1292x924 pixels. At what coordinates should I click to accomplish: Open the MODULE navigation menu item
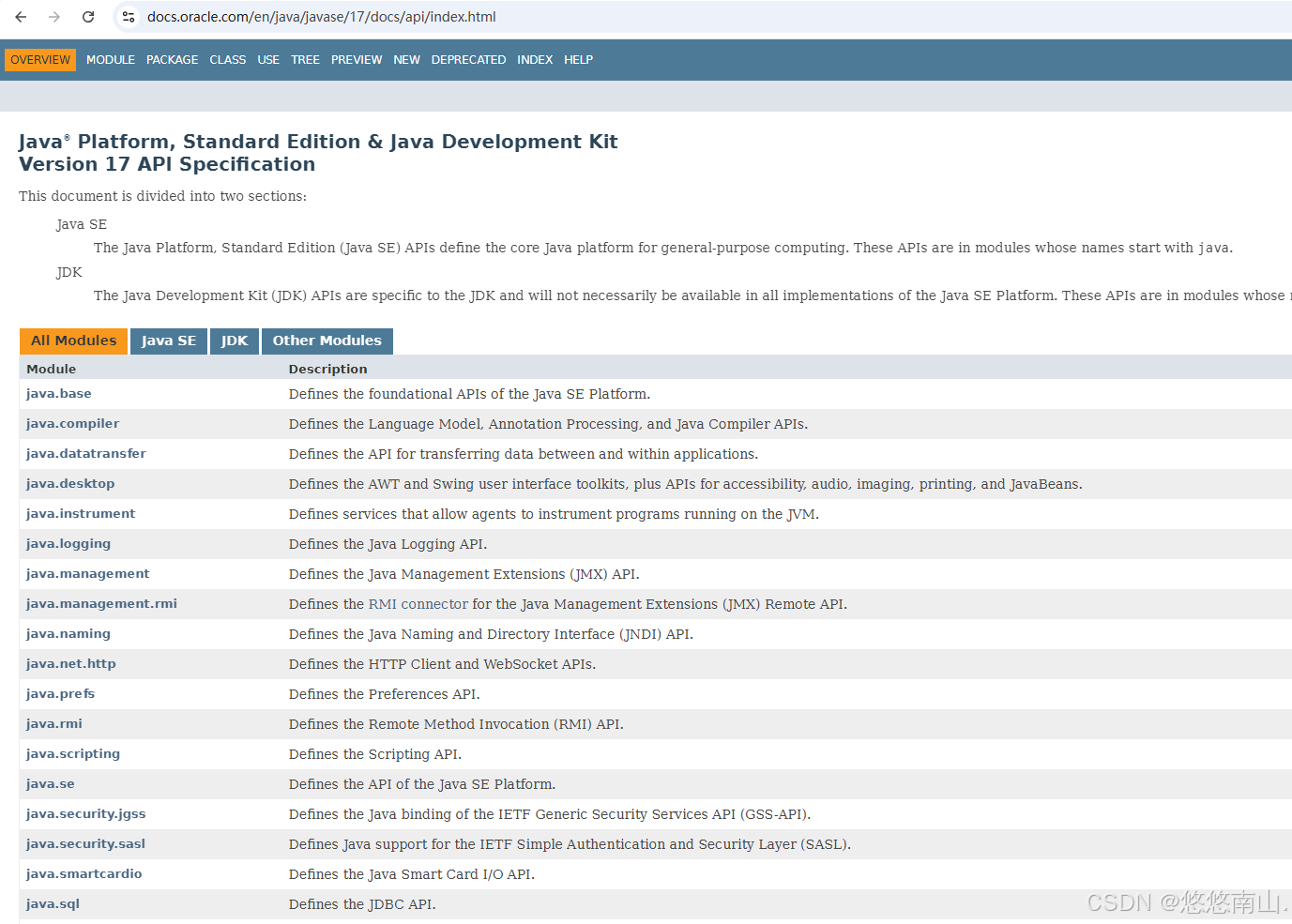tap(110, 59)
